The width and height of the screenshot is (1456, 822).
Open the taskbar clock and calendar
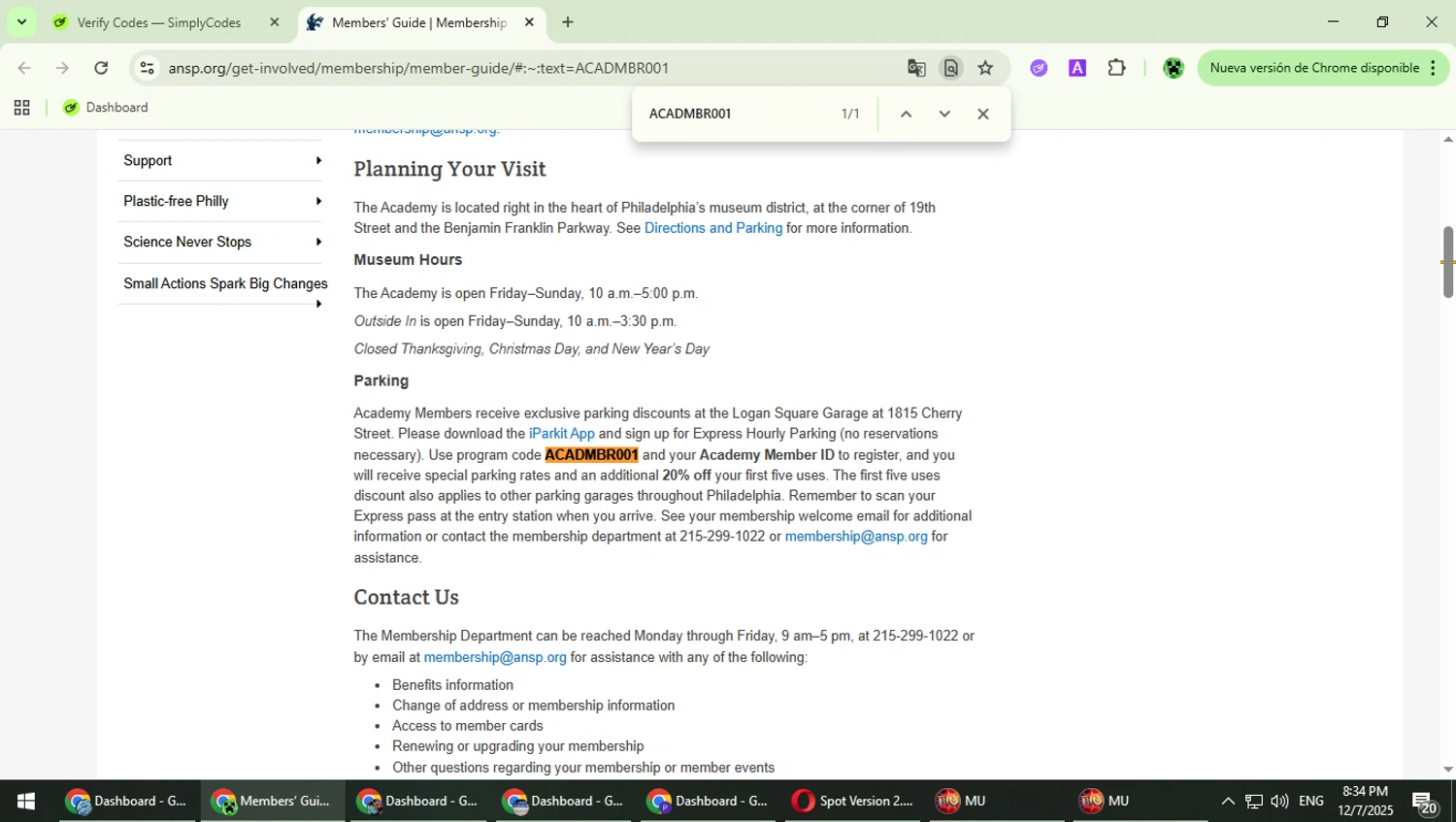tap(1365, 802)
